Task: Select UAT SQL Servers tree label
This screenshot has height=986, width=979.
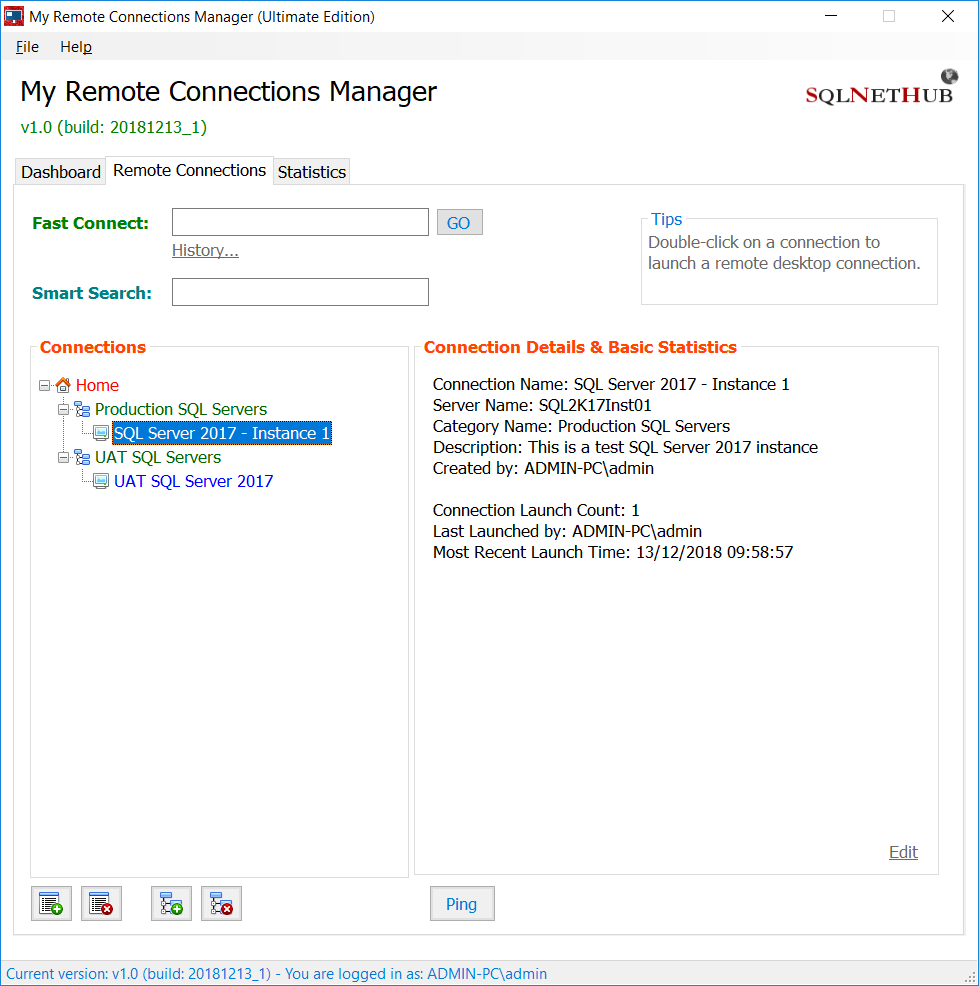Action: (x=158, y=457)
